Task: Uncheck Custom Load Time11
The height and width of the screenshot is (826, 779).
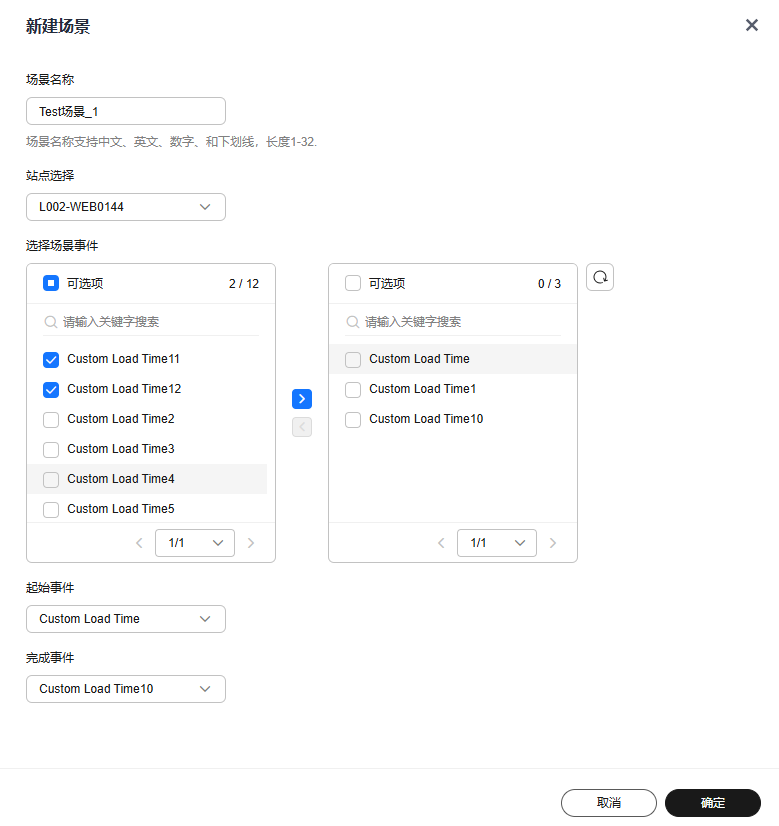Action: [x=51, y=360]
